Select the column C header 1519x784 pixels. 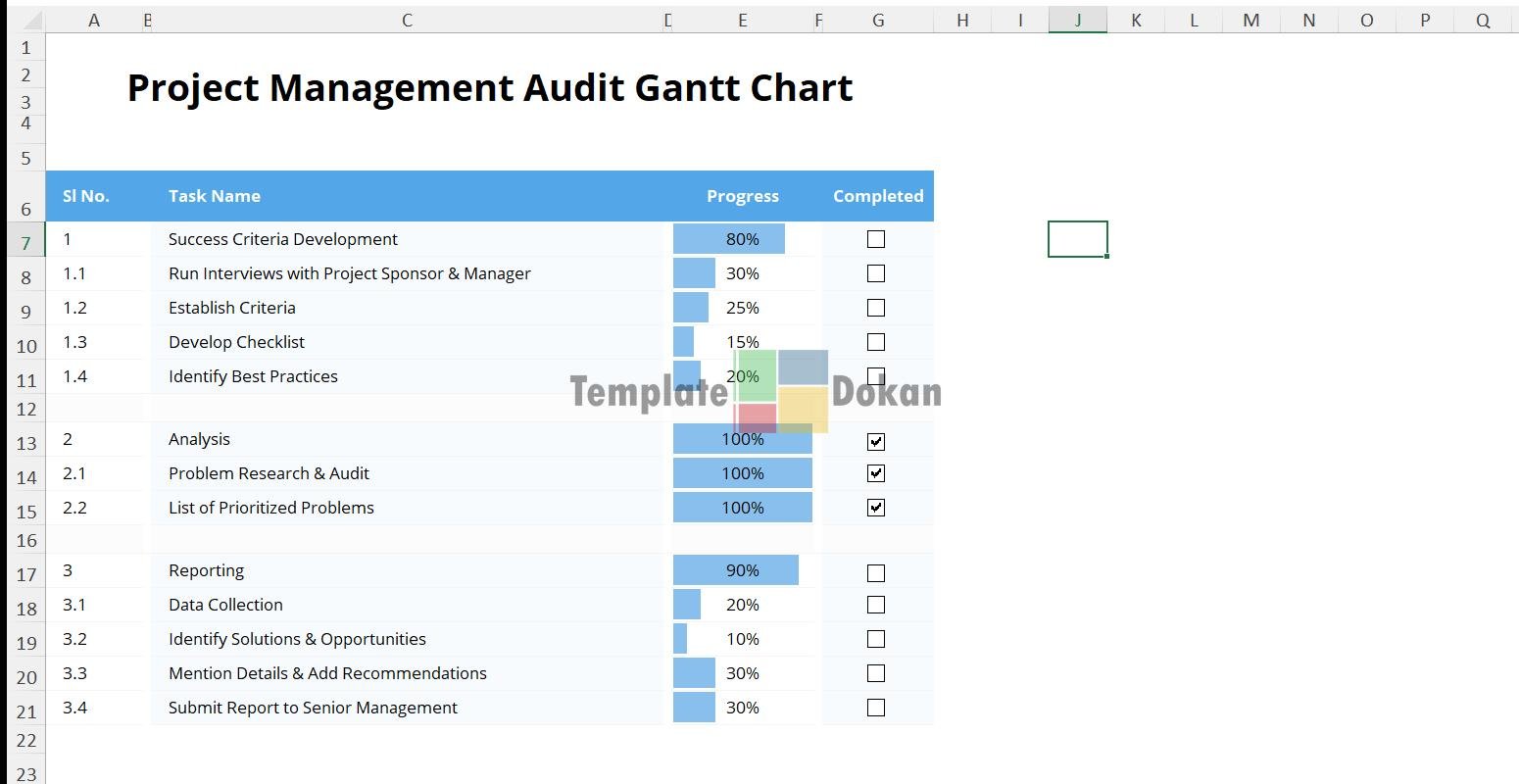407,20
